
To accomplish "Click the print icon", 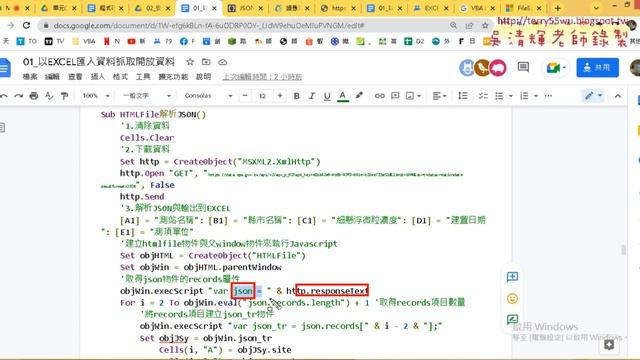I will [x=34, y=96].
